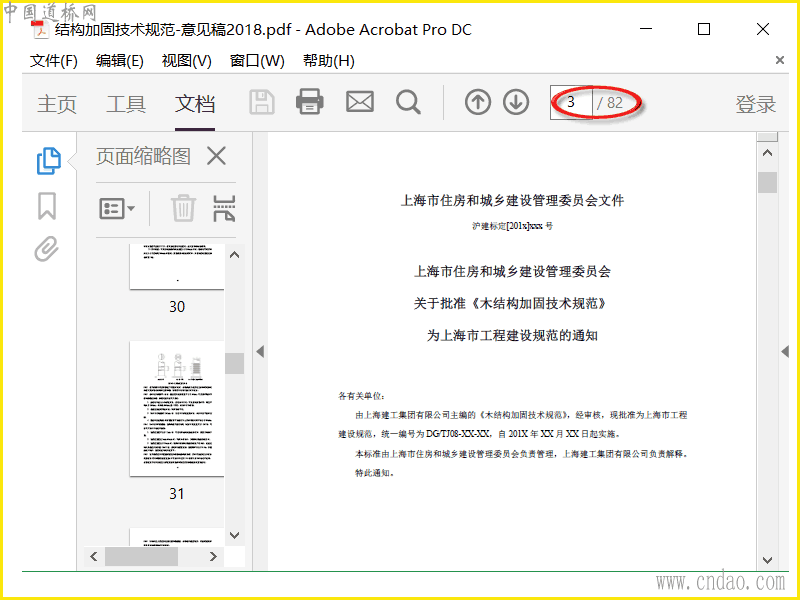Click the line 关于批准《木结构加固技术规范》
The image size is (800, 600).
pyautogui.click(x=512, y=304)
